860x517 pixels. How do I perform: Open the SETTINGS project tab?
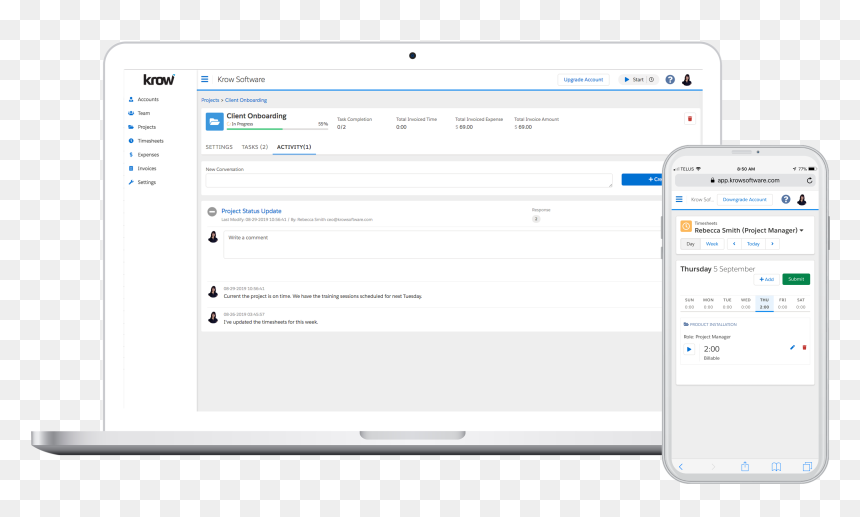pyautogui.click(x=219, y=147)
